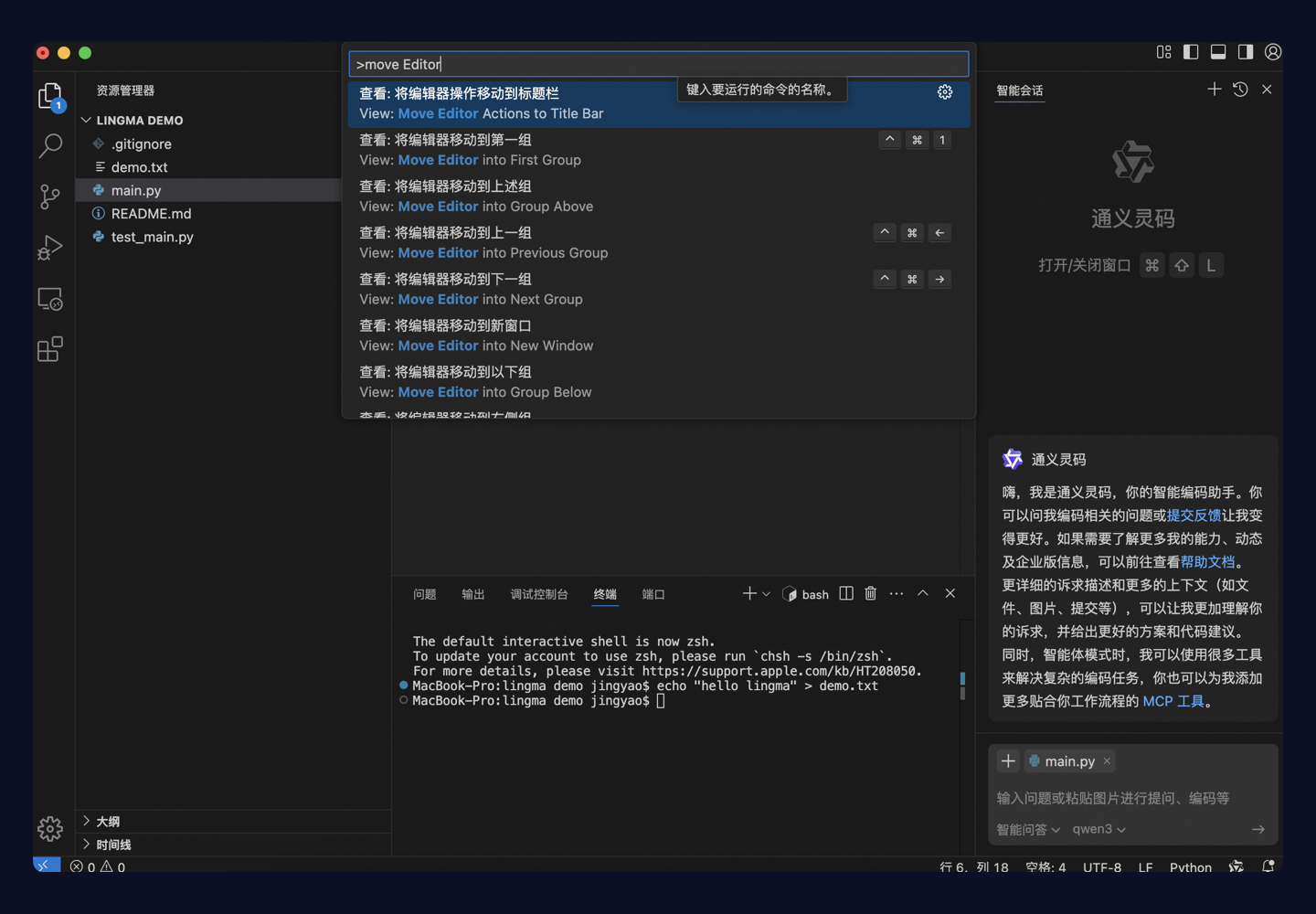Switch to the 终端 panel tab

point(605,594)
